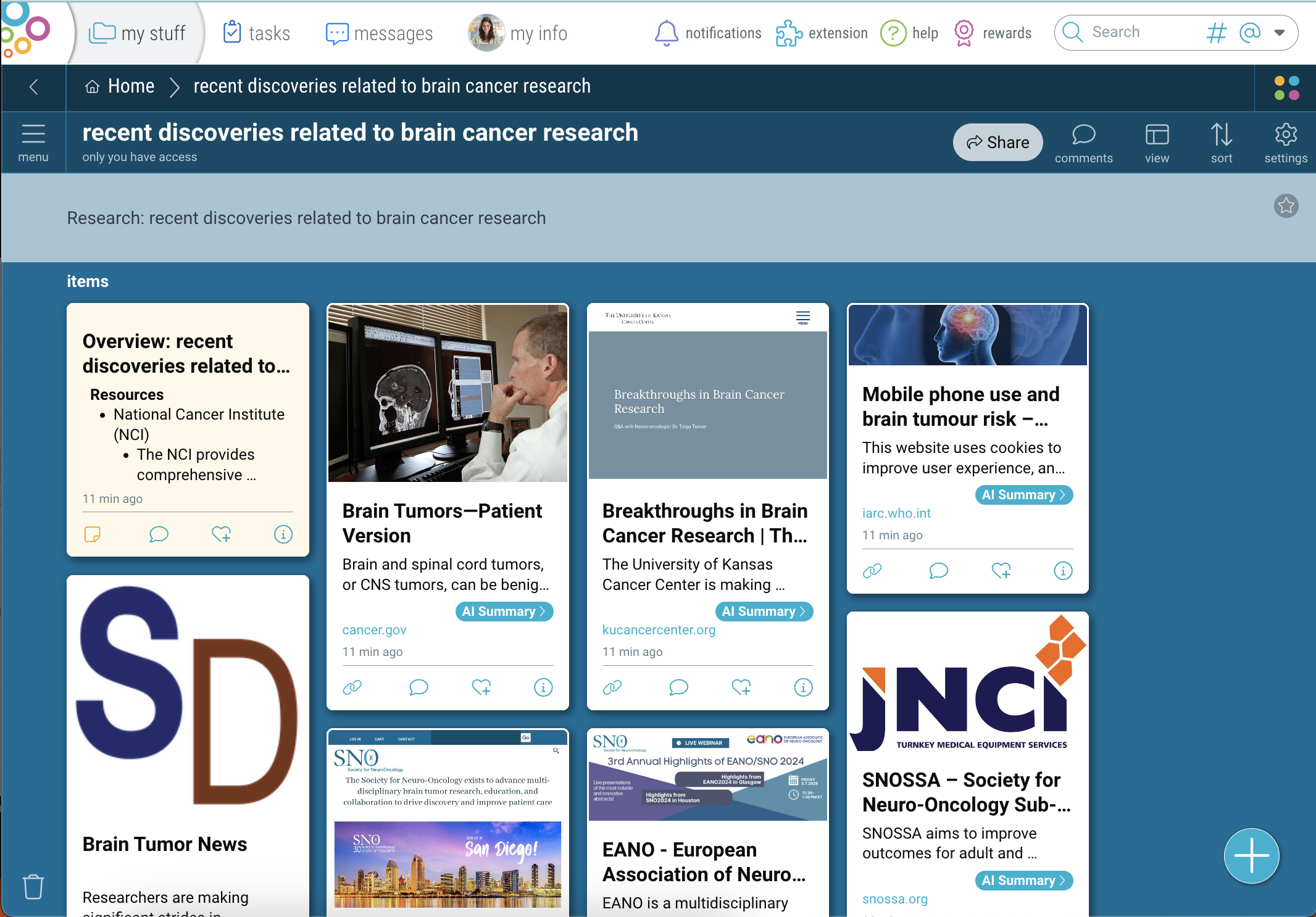The image size is (1316, 917).
Task: Select the hashtag search filter
Action: coord(1216,33)
